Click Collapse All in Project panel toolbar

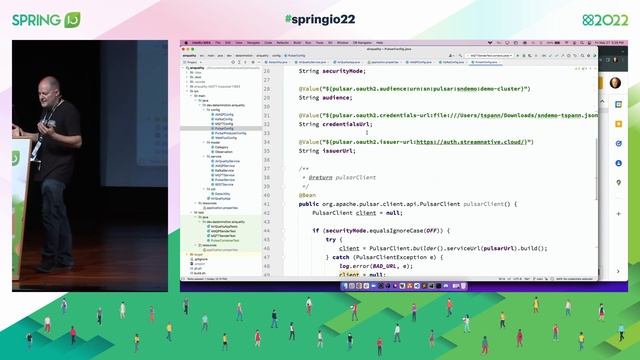245,62
